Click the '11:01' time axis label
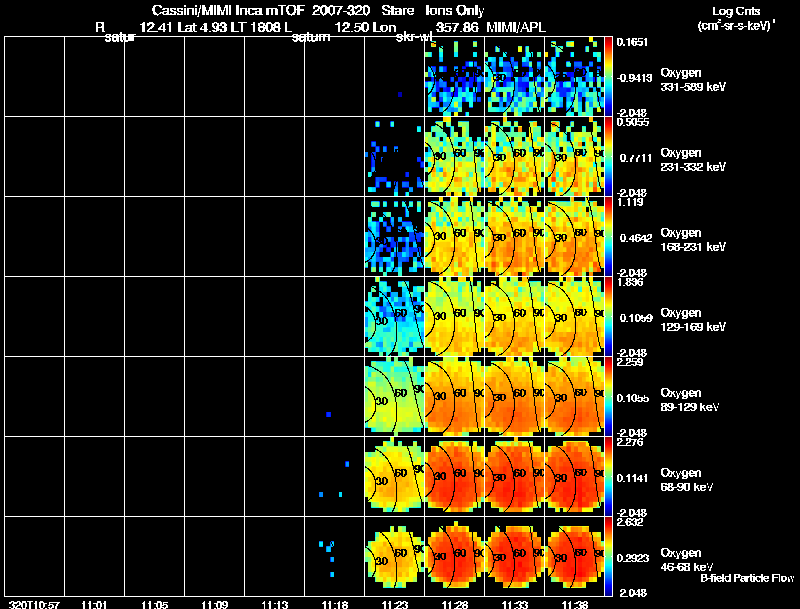The image size is (800, 609). click(x=94, y=604)
